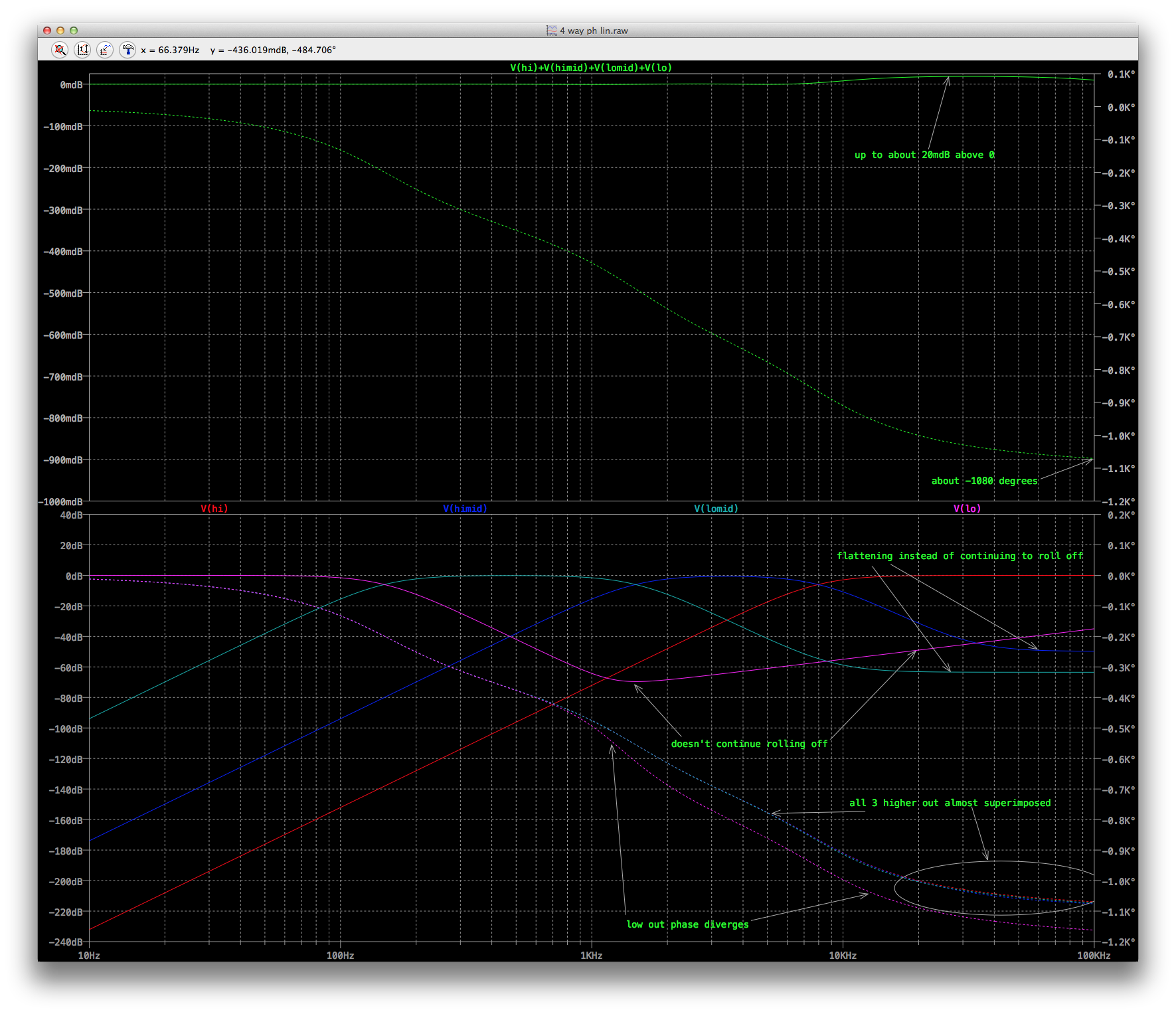This screenshot has height=1014, width=1176.
Task: Click the -700mdB magnitude axis label
Action: coord(63,377)
